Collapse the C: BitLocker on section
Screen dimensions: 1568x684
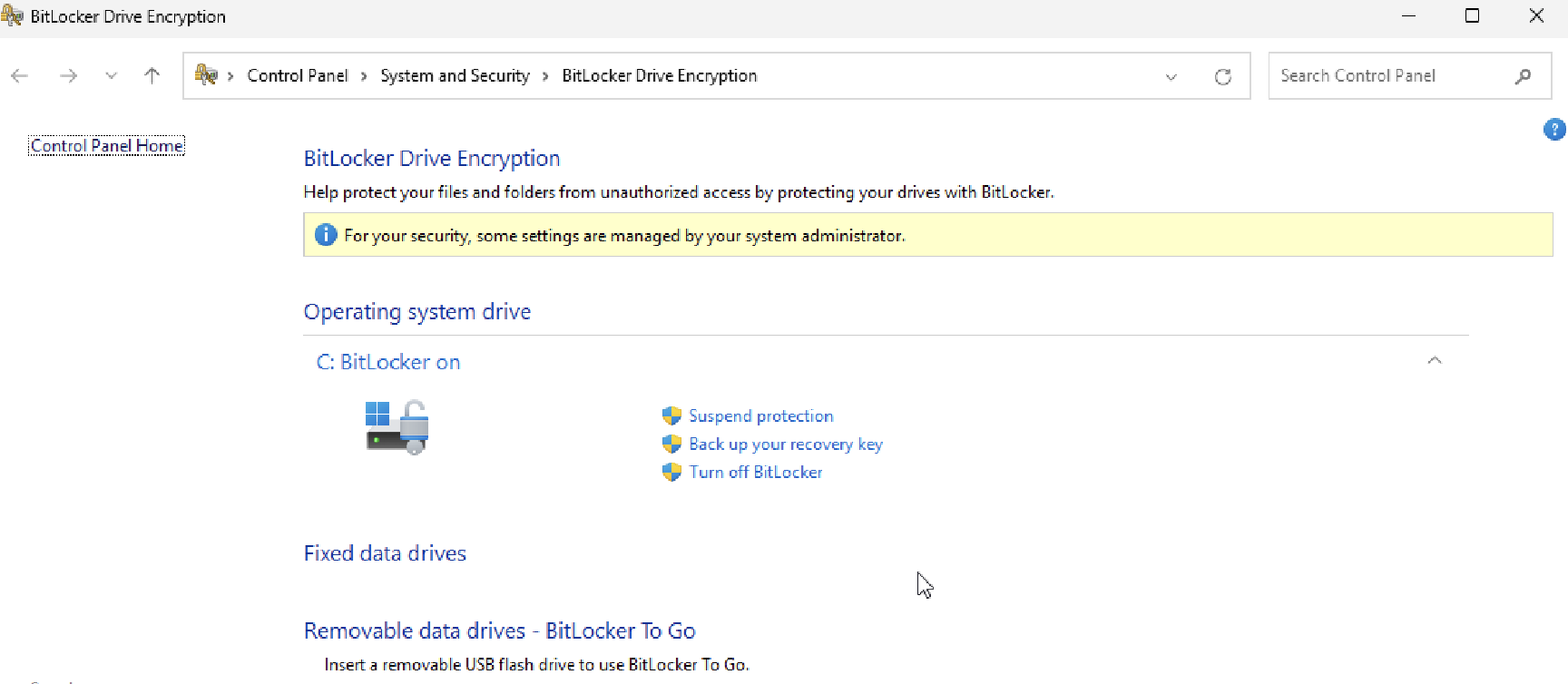(1435, 360)
